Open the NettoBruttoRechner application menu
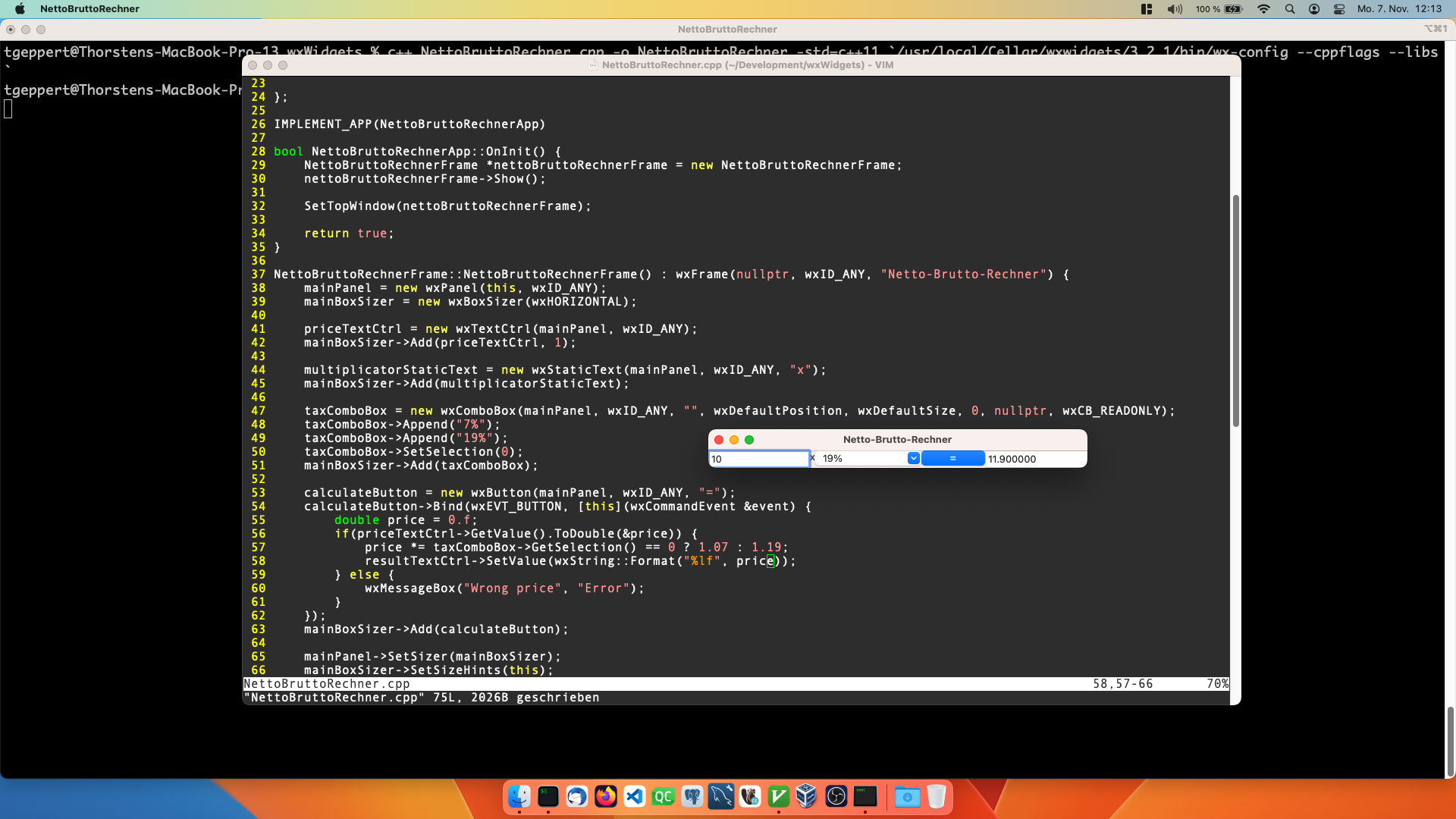This screenshot has height=819, width=1456. point(89,9)
